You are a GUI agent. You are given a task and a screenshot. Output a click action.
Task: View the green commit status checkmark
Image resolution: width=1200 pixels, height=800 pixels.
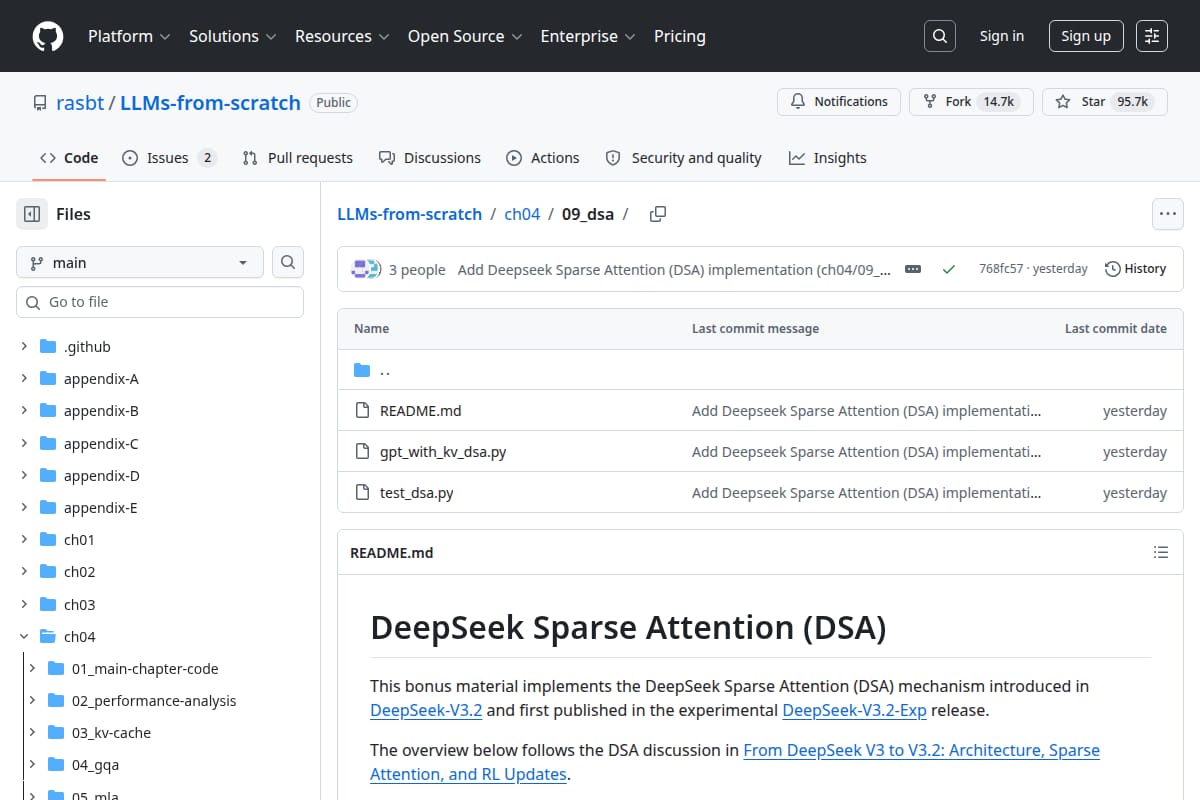click(x=949, y=269)
